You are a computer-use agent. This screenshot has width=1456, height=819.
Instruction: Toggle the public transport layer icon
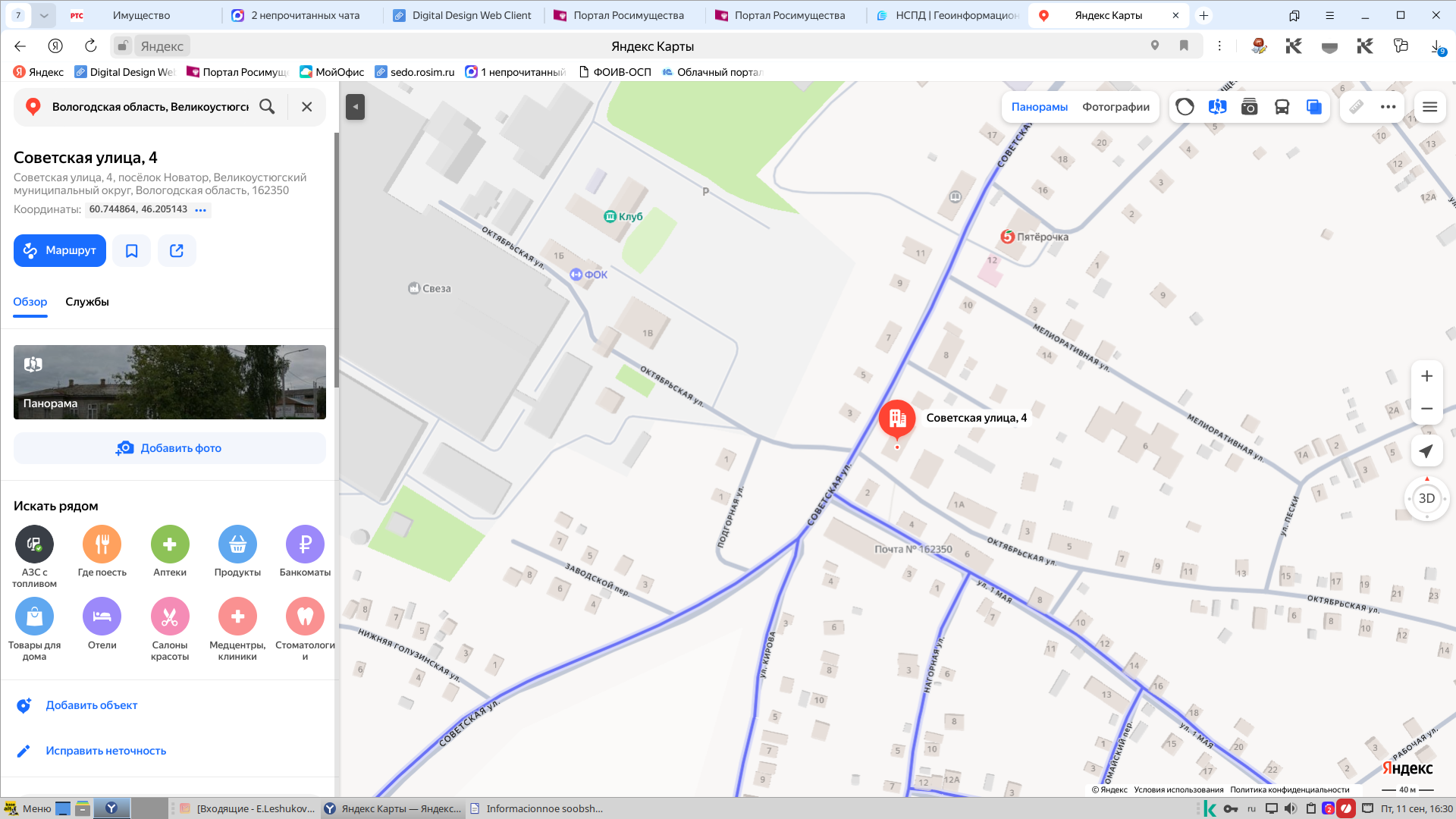pos(1282,107)
